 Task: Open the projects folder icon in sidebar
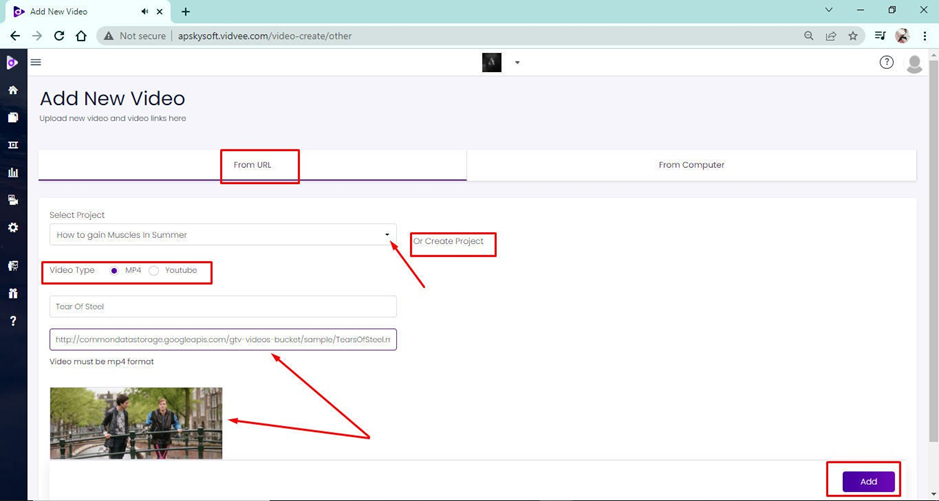(x=13, y=117)
